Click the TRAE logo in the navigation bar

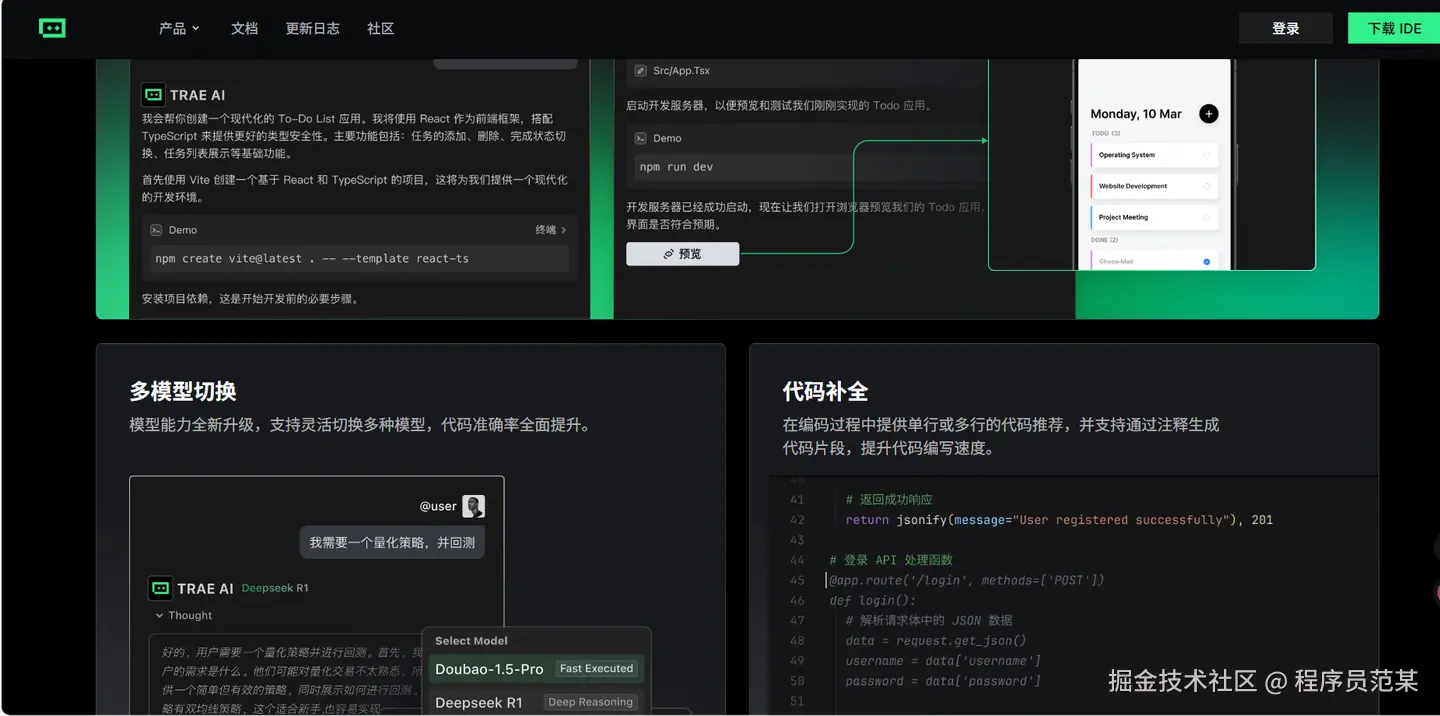[x=52, y=28]
